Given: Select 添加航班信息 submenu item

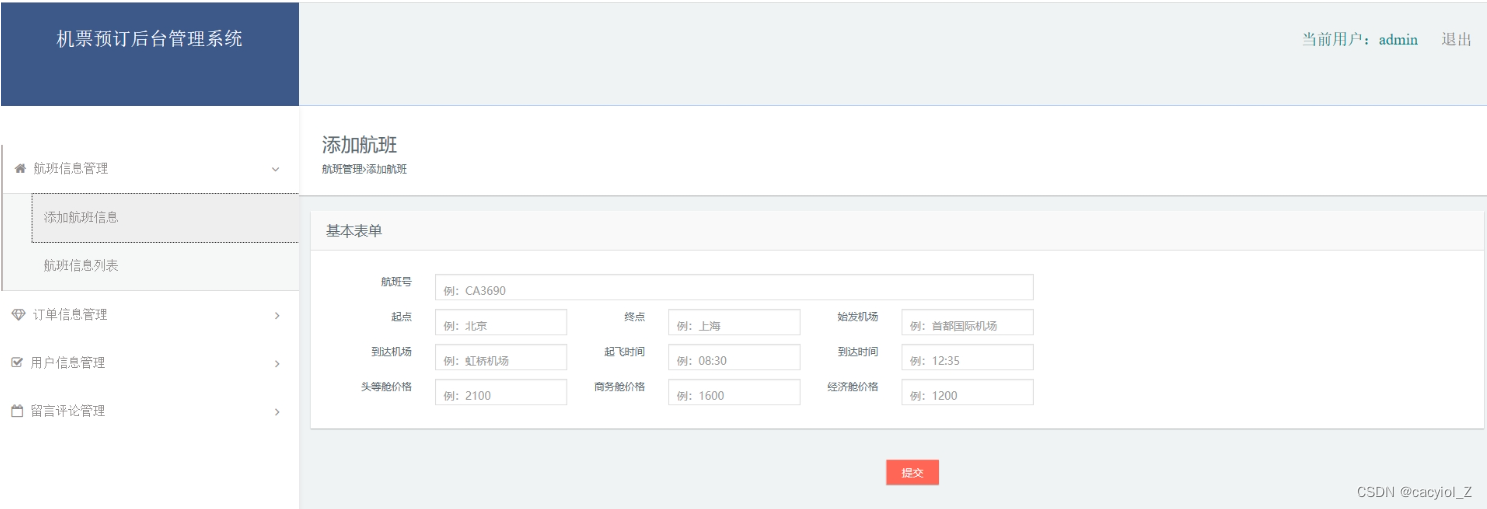Looking at the screenshot, I should coord(165,217).
